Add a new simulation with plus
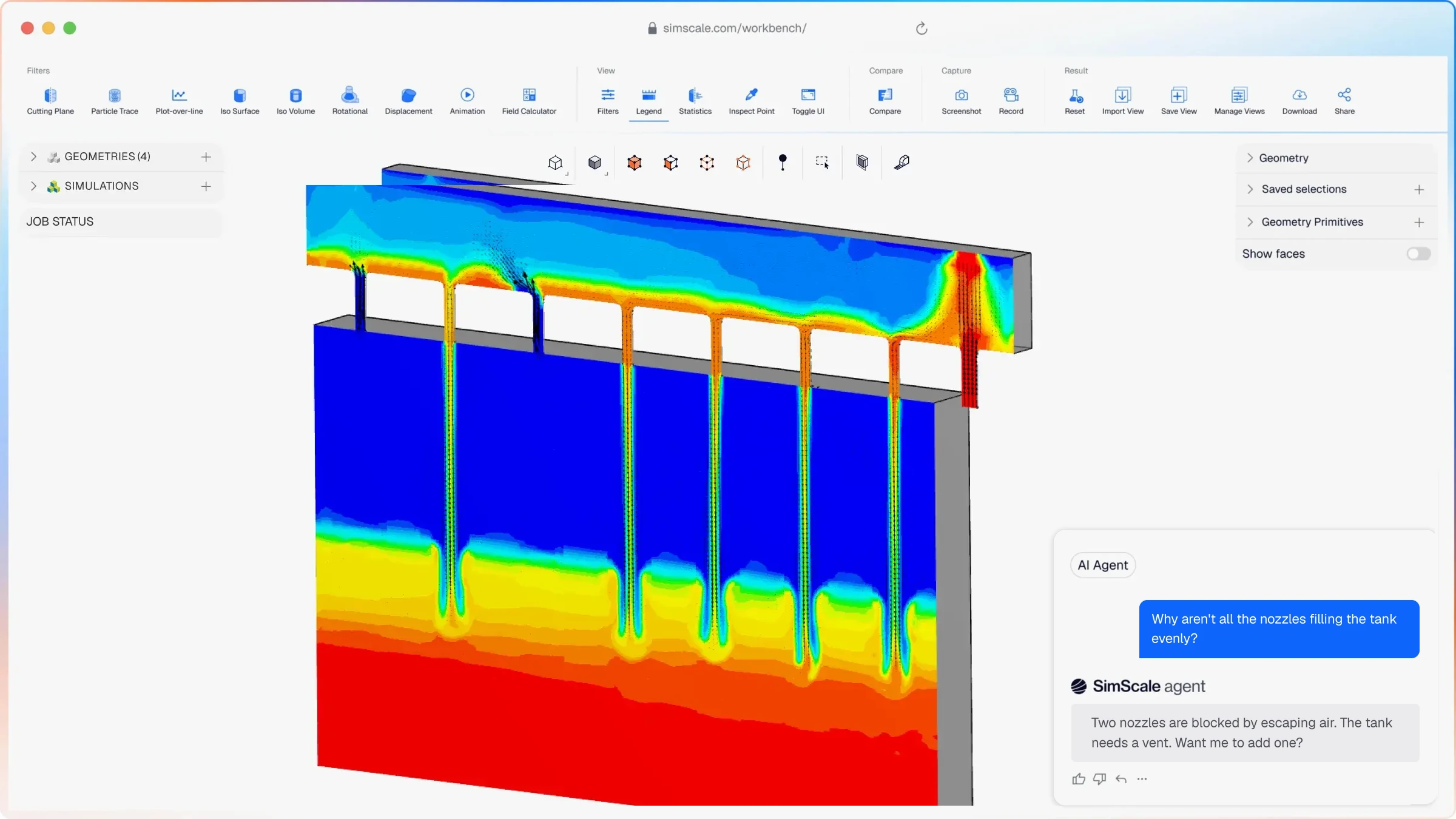The height and width of the screenshot is (819, 1456). [x=206, y=186]
